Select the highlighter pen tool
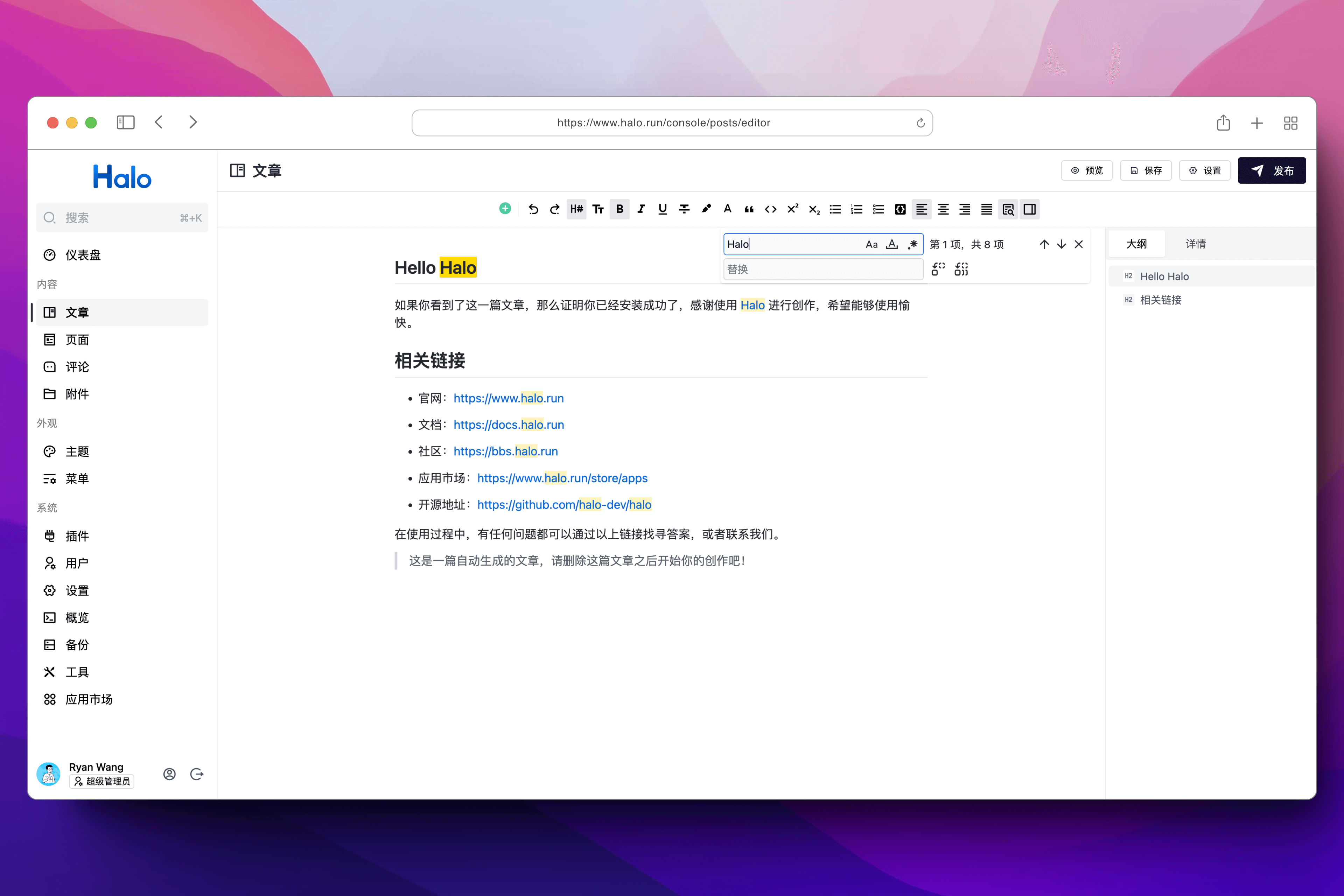The image size is (1344, 896). 706,209
